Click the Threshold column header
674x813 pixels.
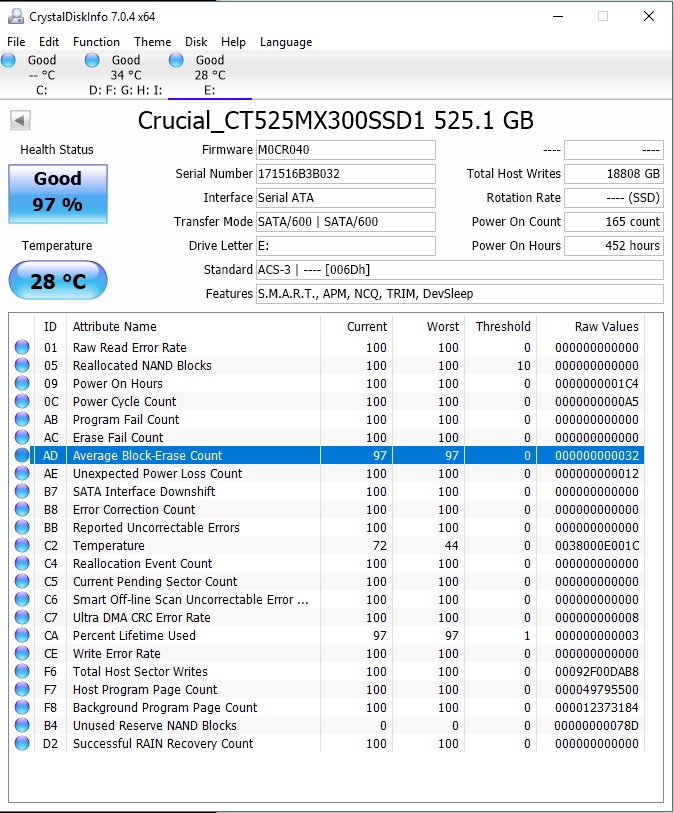pyautogui.click(x=503, y=327)
